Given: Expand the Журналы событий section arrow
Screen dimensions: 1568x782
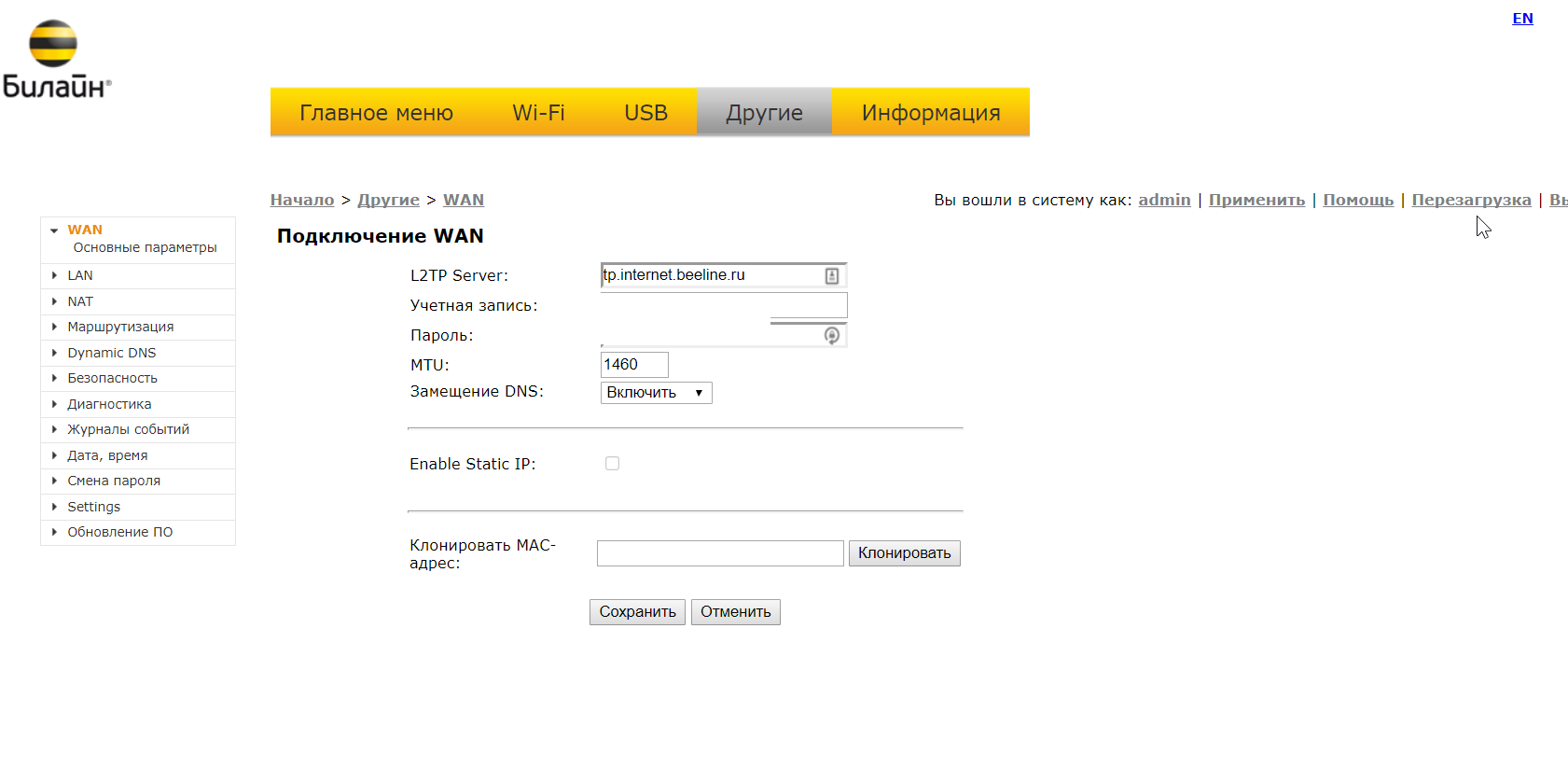Looking at the screenshot, I should (54, 429).
